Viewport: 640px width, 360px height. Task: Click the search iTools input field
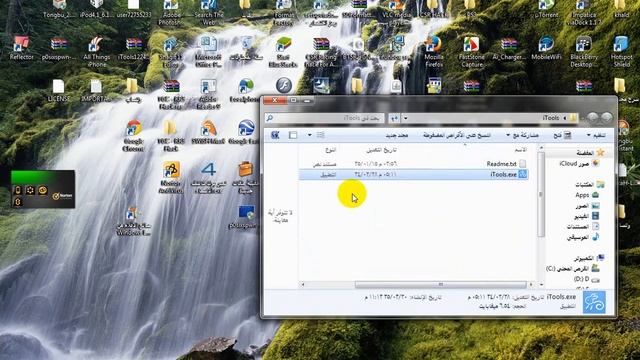[324, 118]
